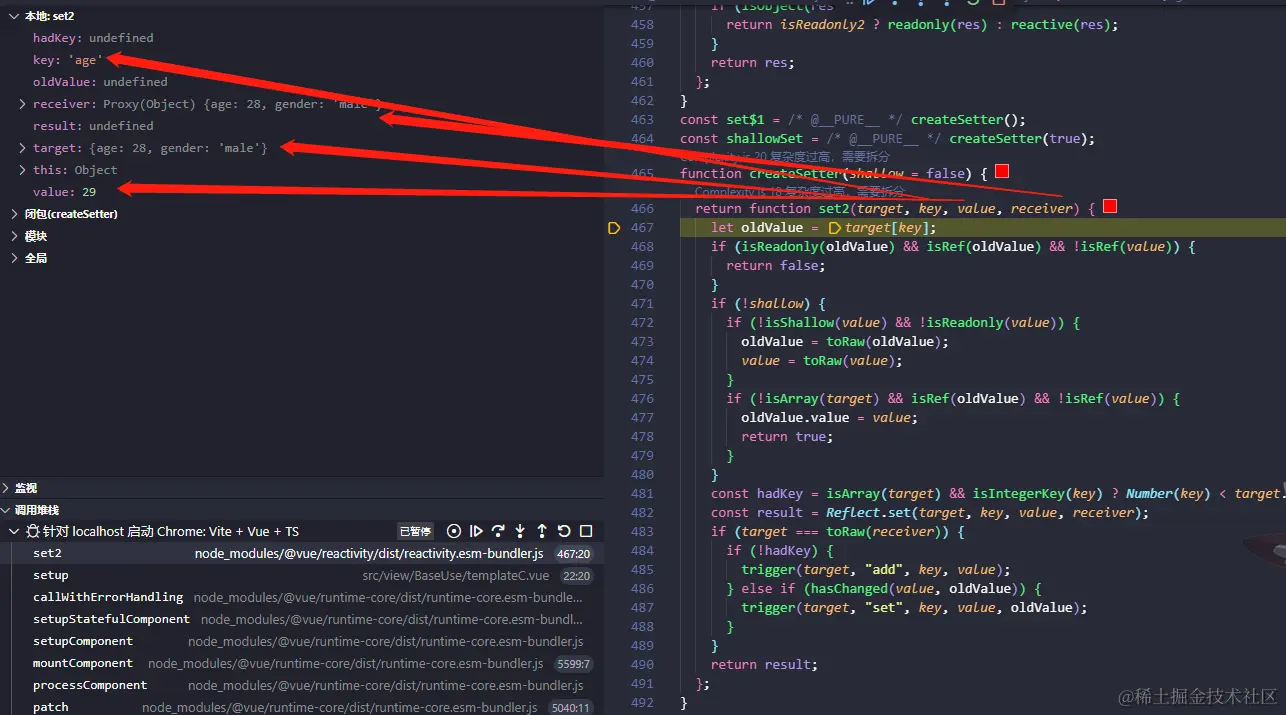
Task: Select the 'oldValue: undefined' variable row
Action: point(301,82)
